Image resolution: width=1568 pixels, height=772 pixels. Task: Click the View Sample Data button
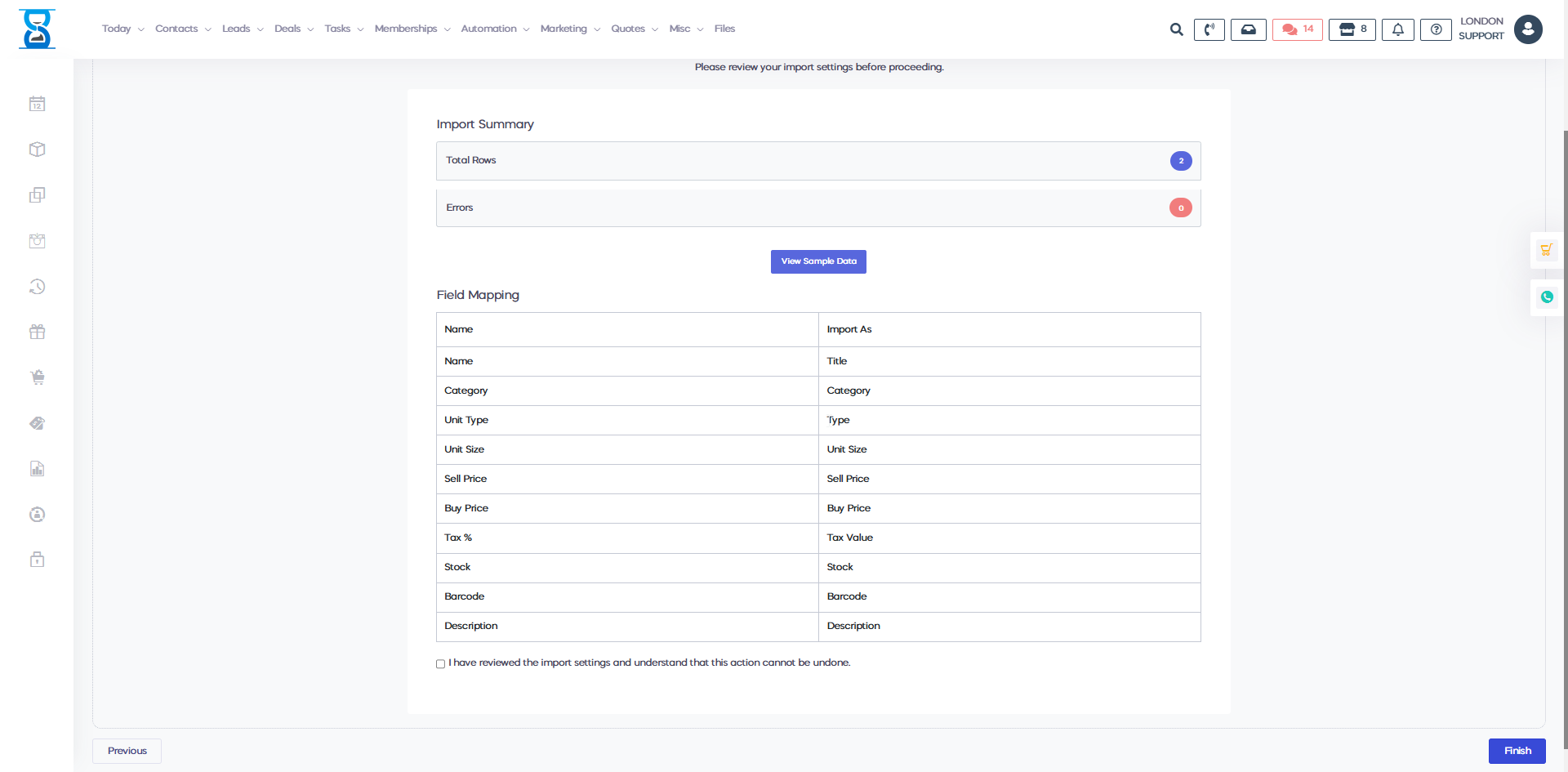(818, 261)
